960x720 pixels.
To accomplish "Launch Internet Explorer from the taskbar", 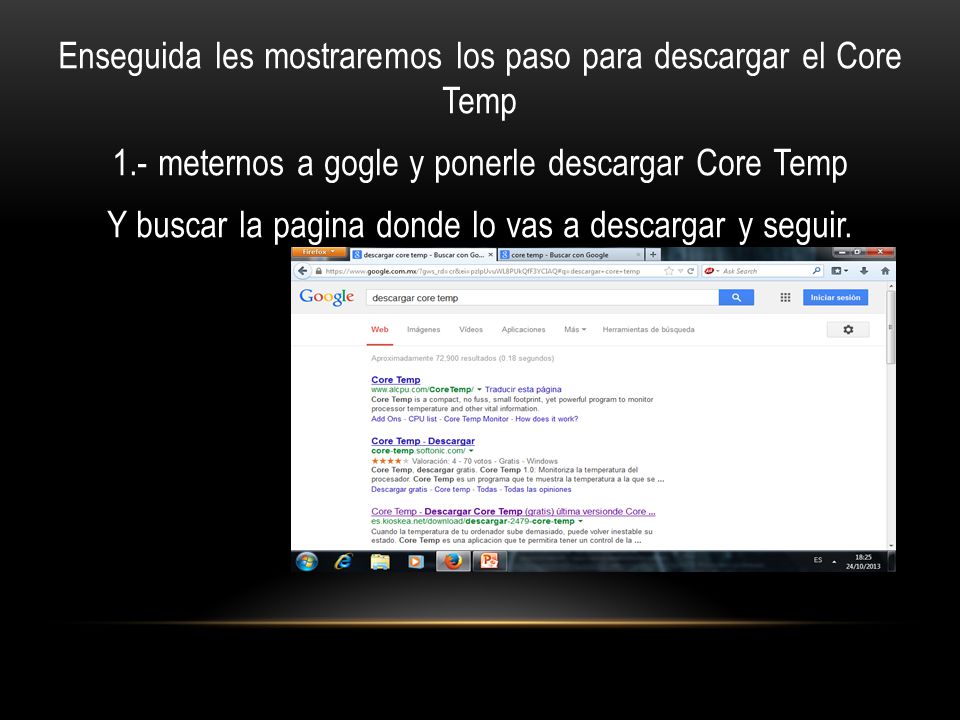I will point(343,561).
